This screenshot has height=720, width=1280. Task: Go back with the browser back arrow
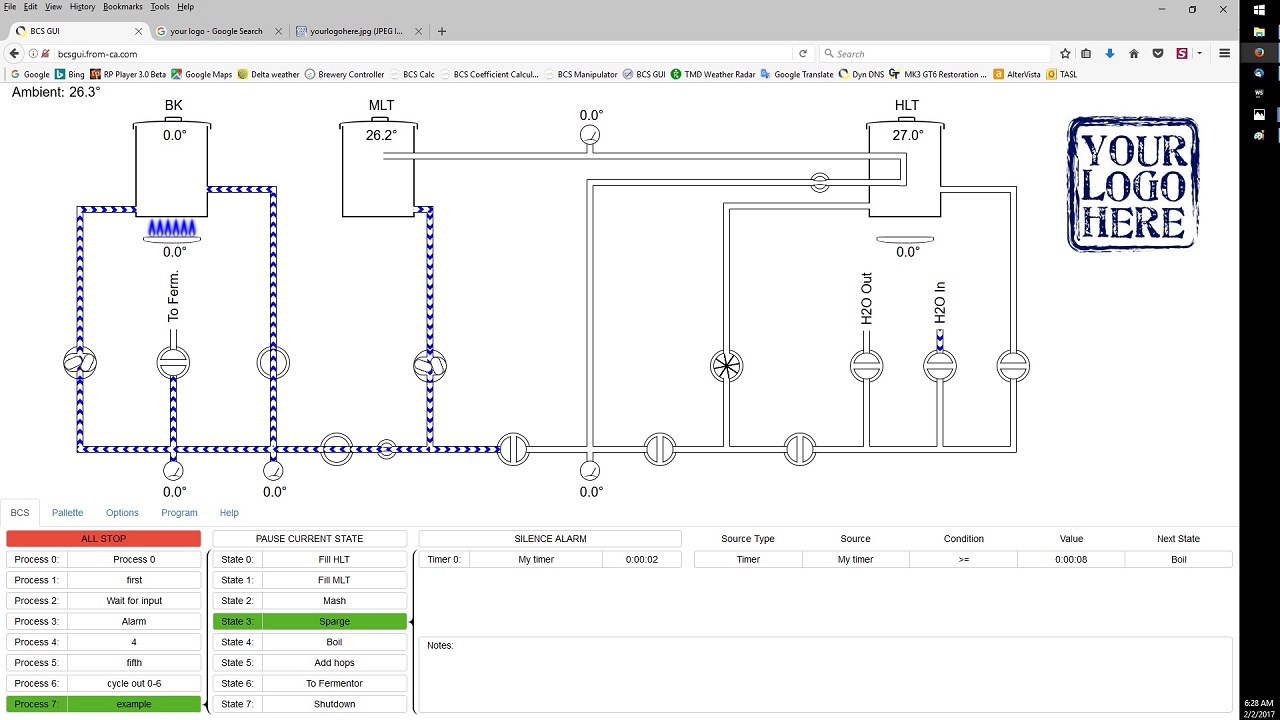tap(14, 54)
